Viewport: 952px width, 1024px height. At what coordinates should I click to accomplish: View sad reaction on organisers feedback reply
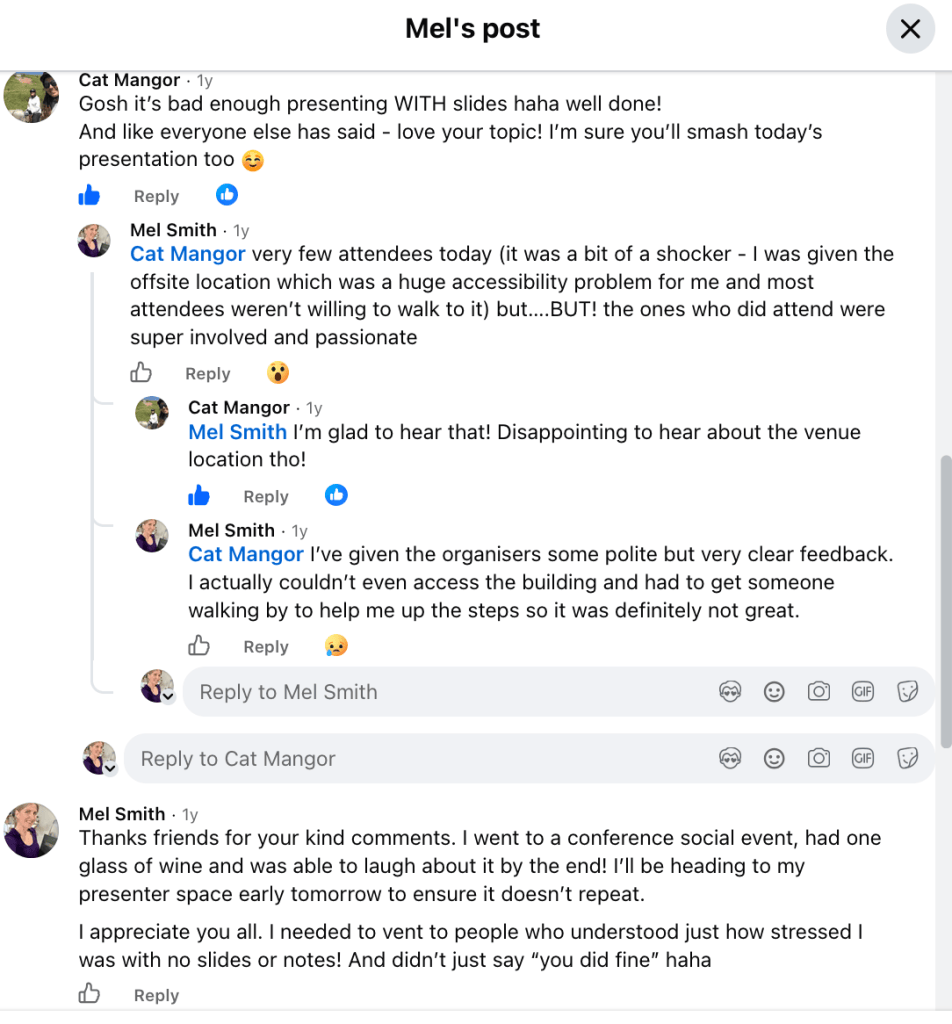coord(336,645)
